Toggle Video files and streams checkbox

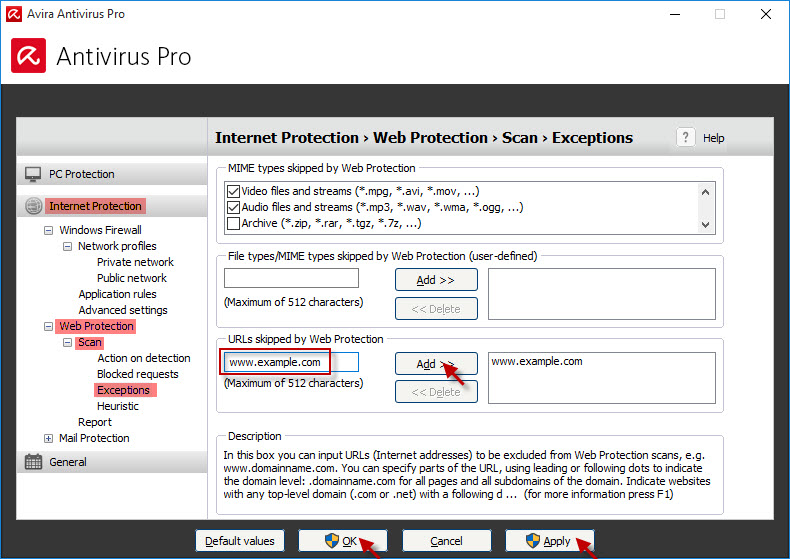(233, 191)
